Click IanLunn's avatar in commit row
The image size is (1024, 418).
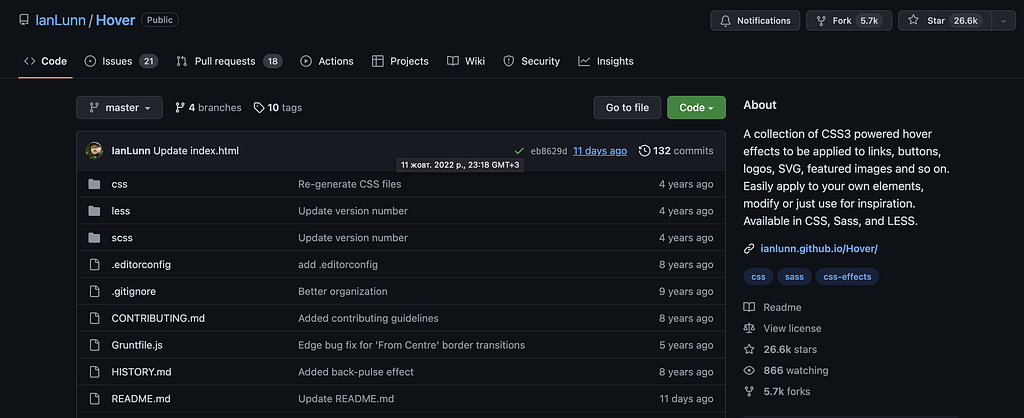[95, 151]
